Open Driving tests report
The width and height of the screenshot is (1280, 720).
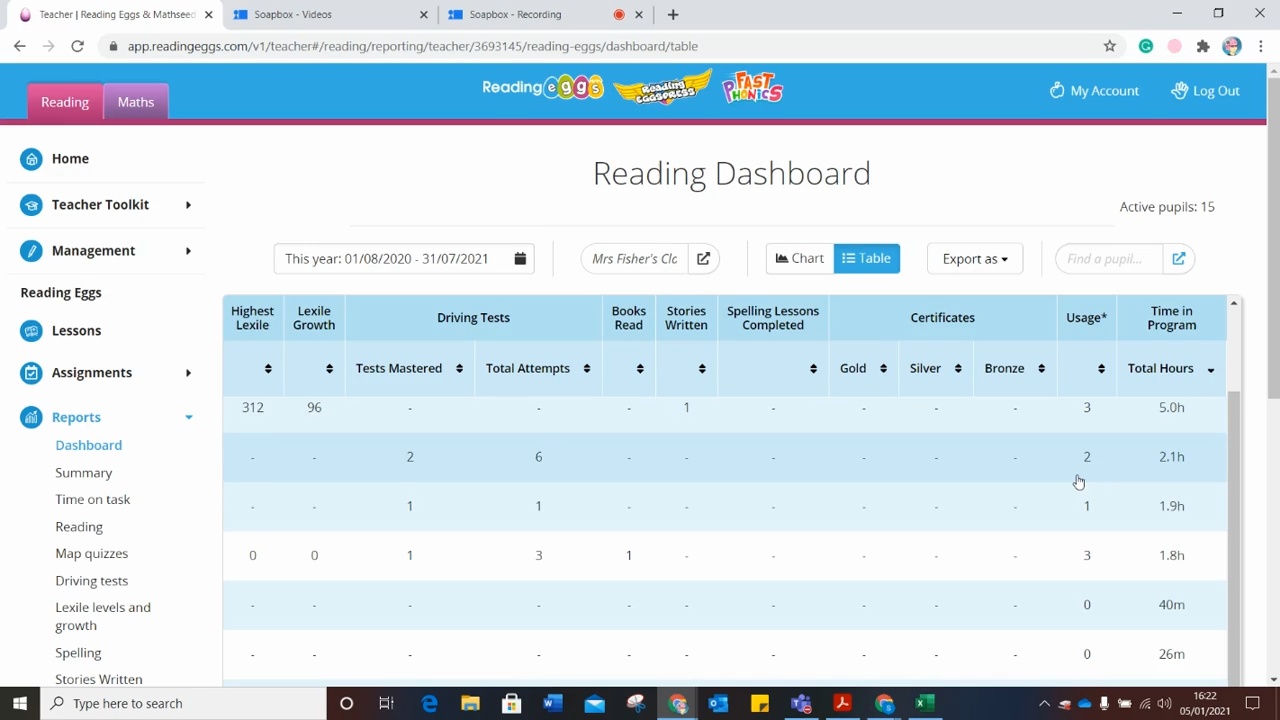click(92, 581)
